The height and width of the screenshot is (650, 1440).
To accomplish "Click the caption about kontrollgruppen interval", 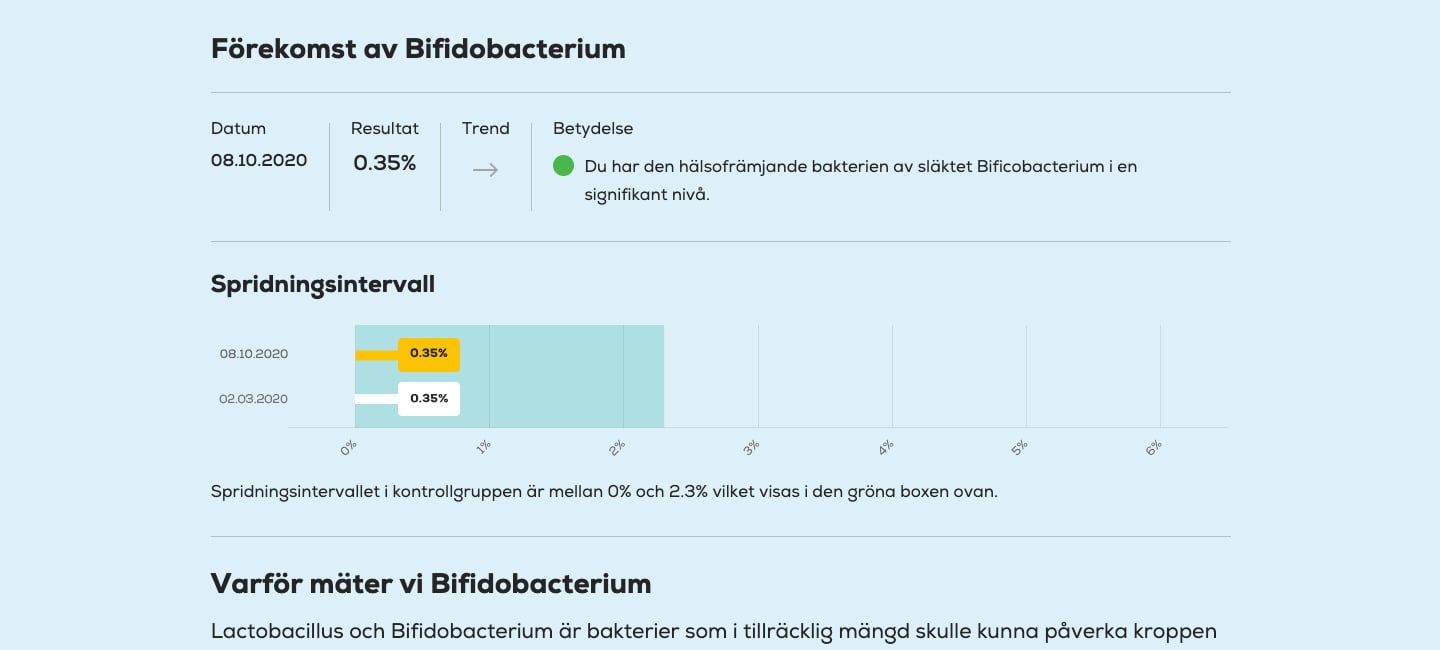I will coord(604,492).
